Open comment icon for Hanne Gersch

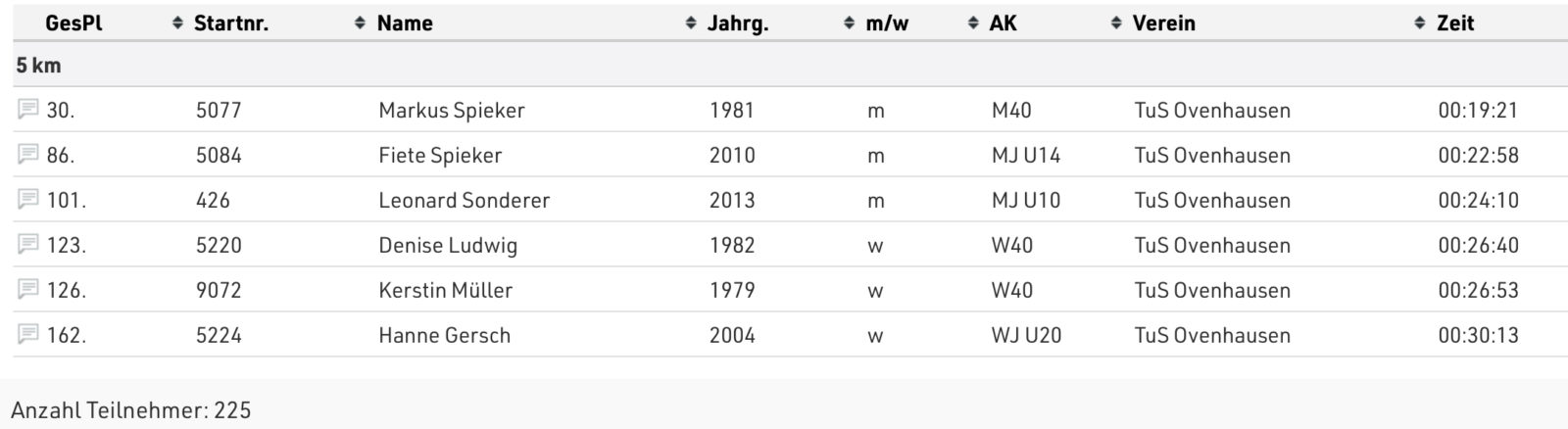27,334
